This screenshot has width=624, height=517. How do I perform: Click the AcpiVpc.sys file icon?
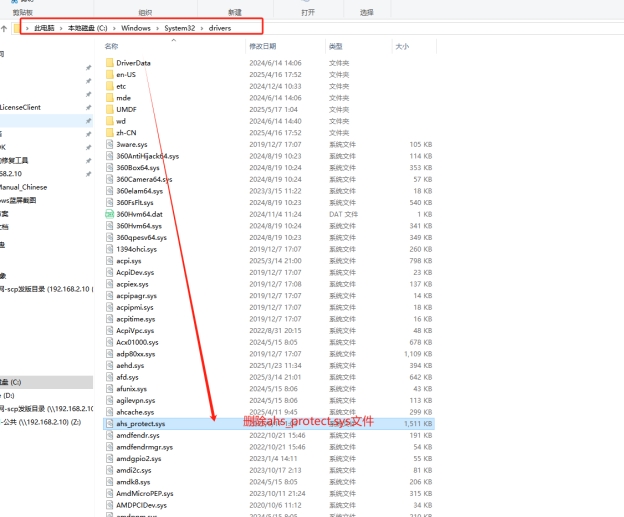pos(110,330)
